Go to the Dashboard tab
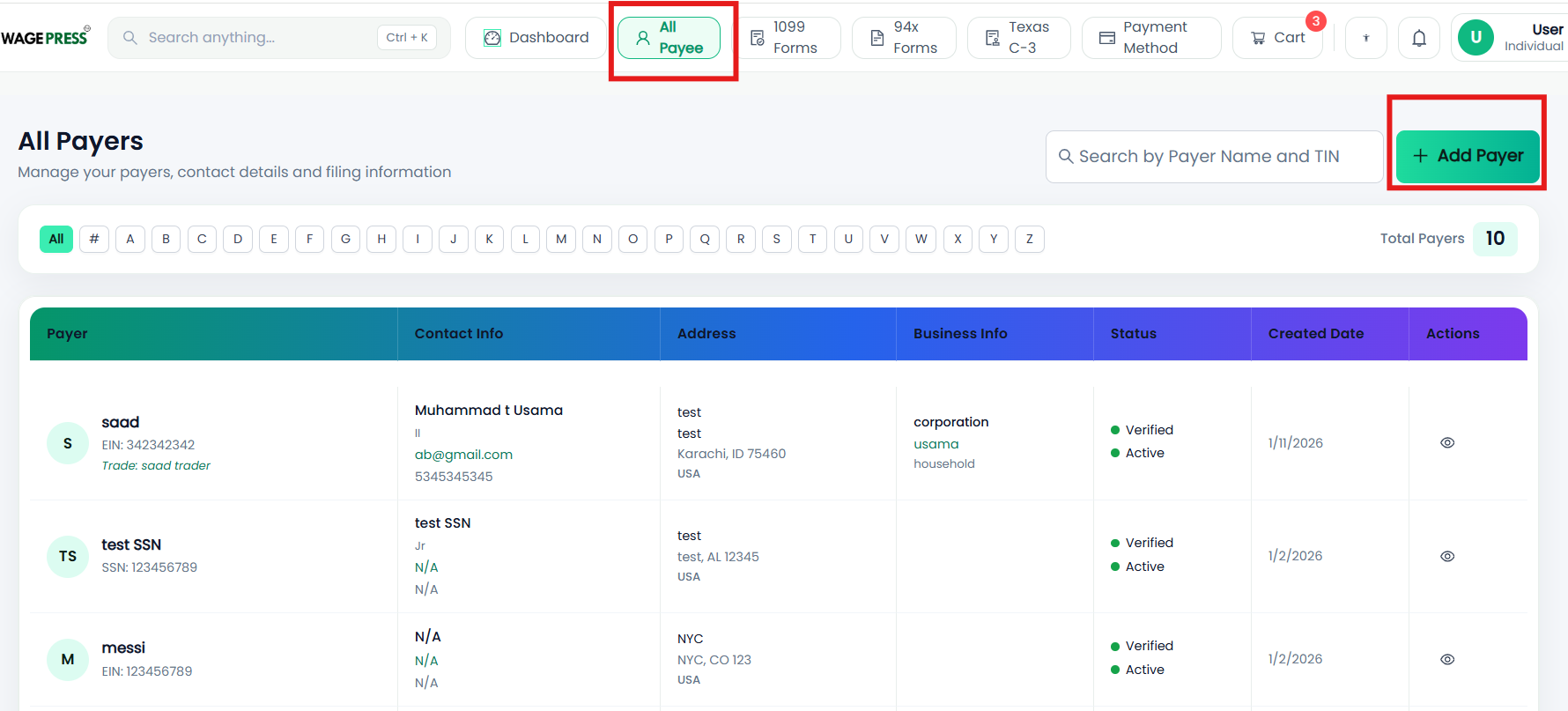 click(536, 38)
